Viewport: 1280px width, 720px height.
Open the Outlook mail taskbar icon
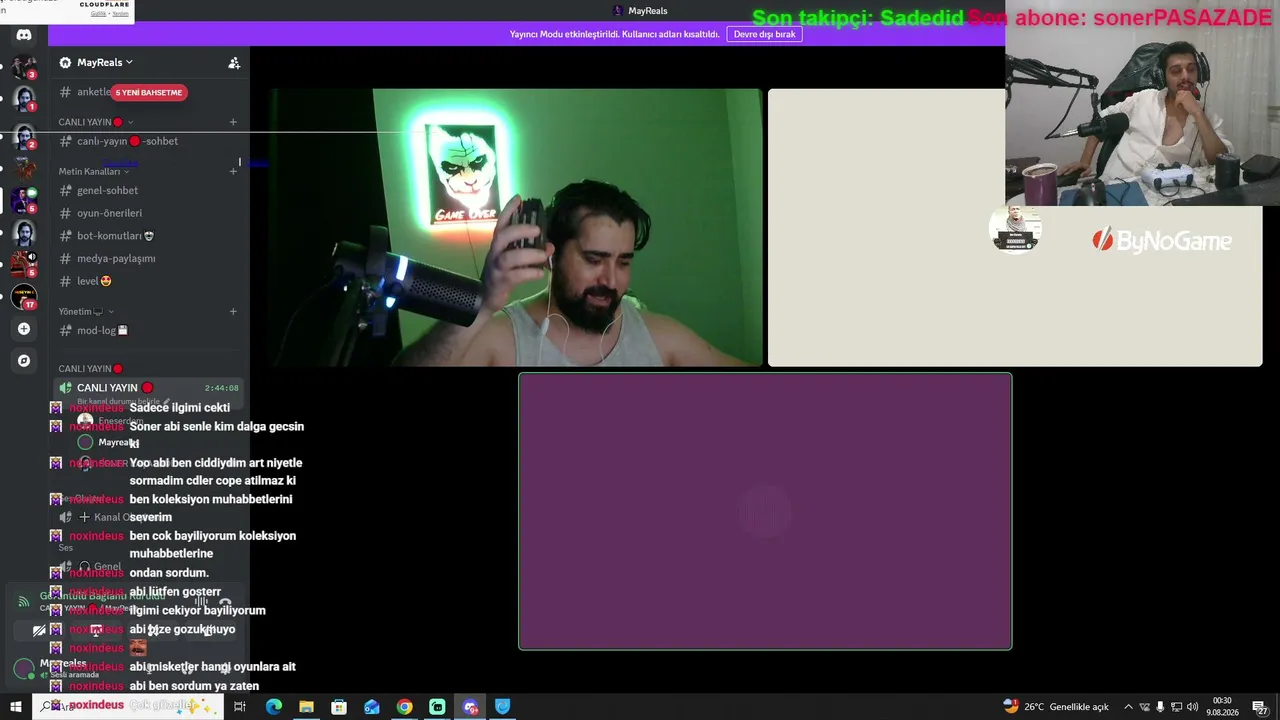372,707
